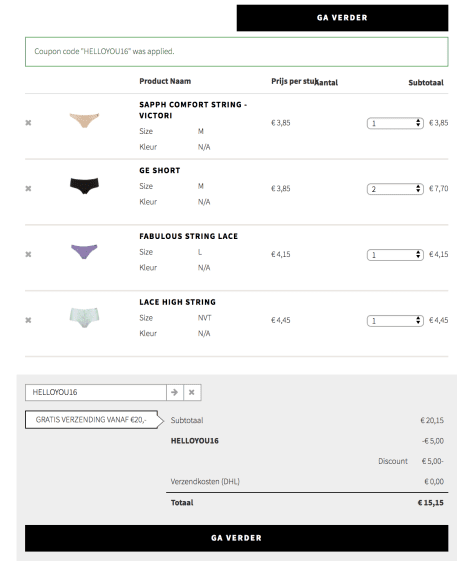475x561 pixels.
Task: Remove Sapph Comfort String from cart
Action: (28, 123)
